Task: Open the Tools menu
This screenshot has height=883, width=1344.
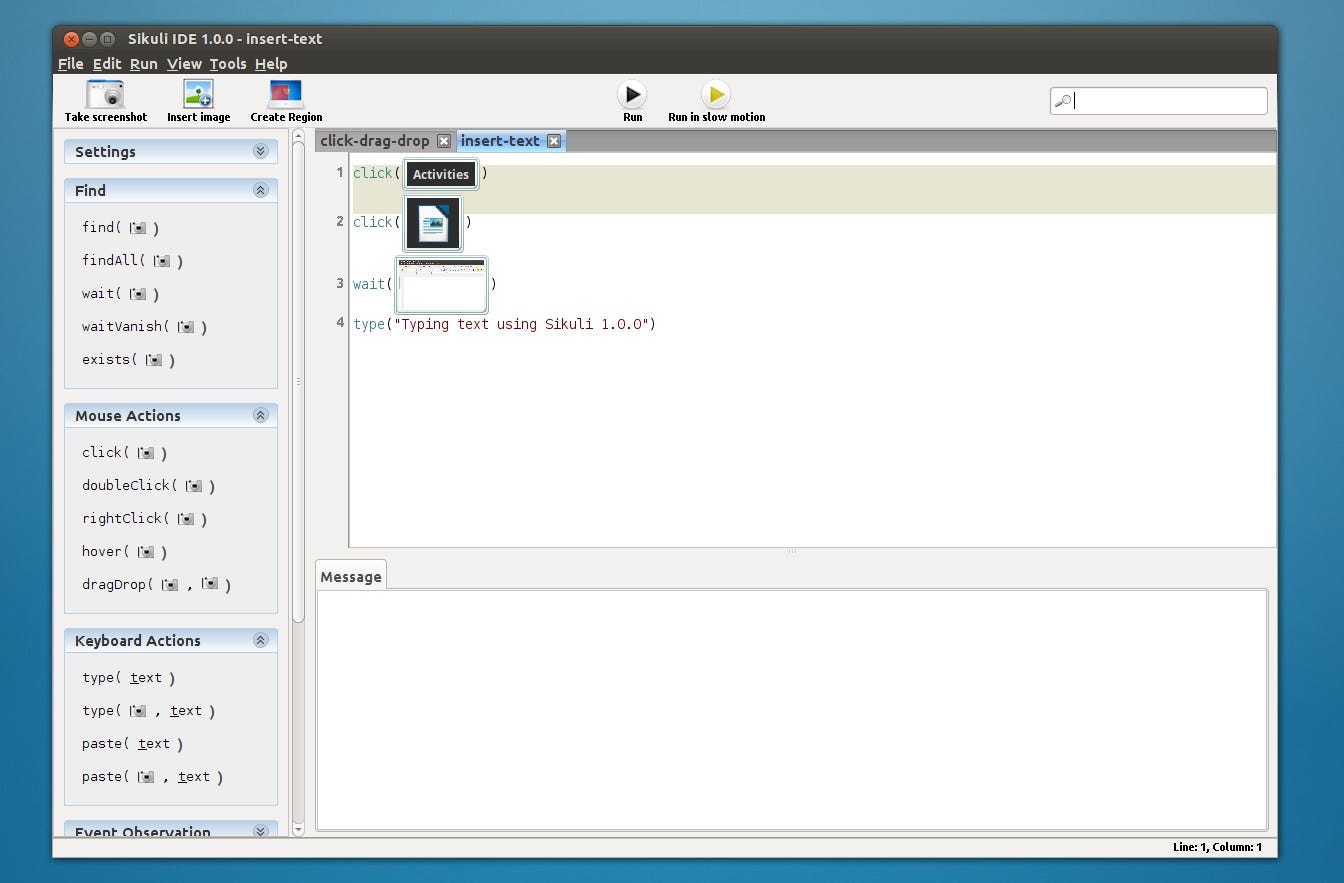Action: tap(228, 64)
